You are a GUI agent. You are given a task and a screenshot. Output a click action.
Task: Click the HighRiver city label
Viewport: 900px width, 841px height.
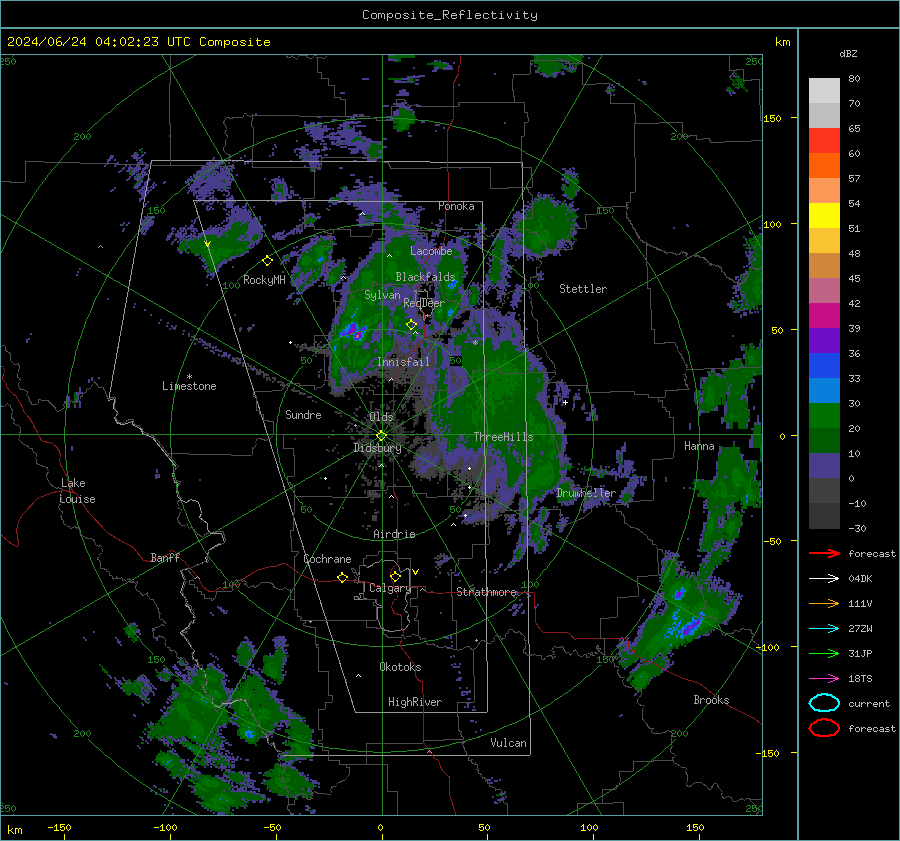pos(415,702)
